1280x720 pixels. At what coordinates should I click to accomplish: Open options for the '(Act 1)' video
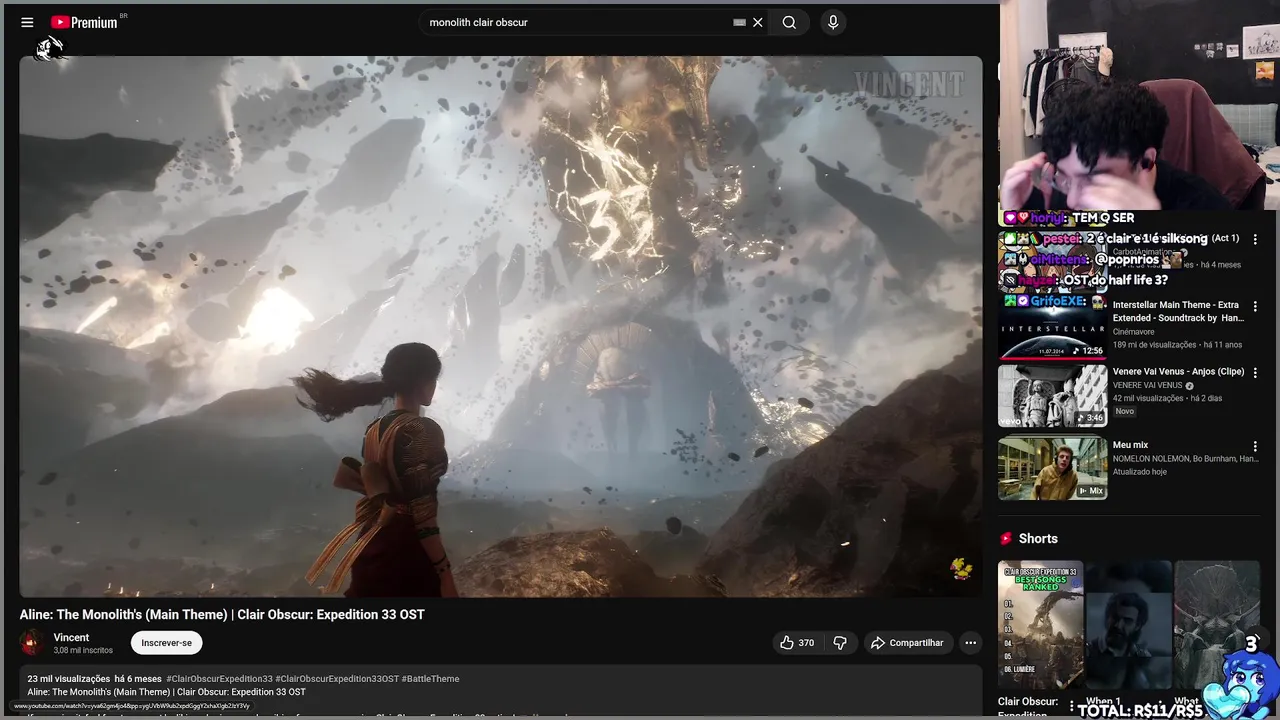click(1255, 240)
